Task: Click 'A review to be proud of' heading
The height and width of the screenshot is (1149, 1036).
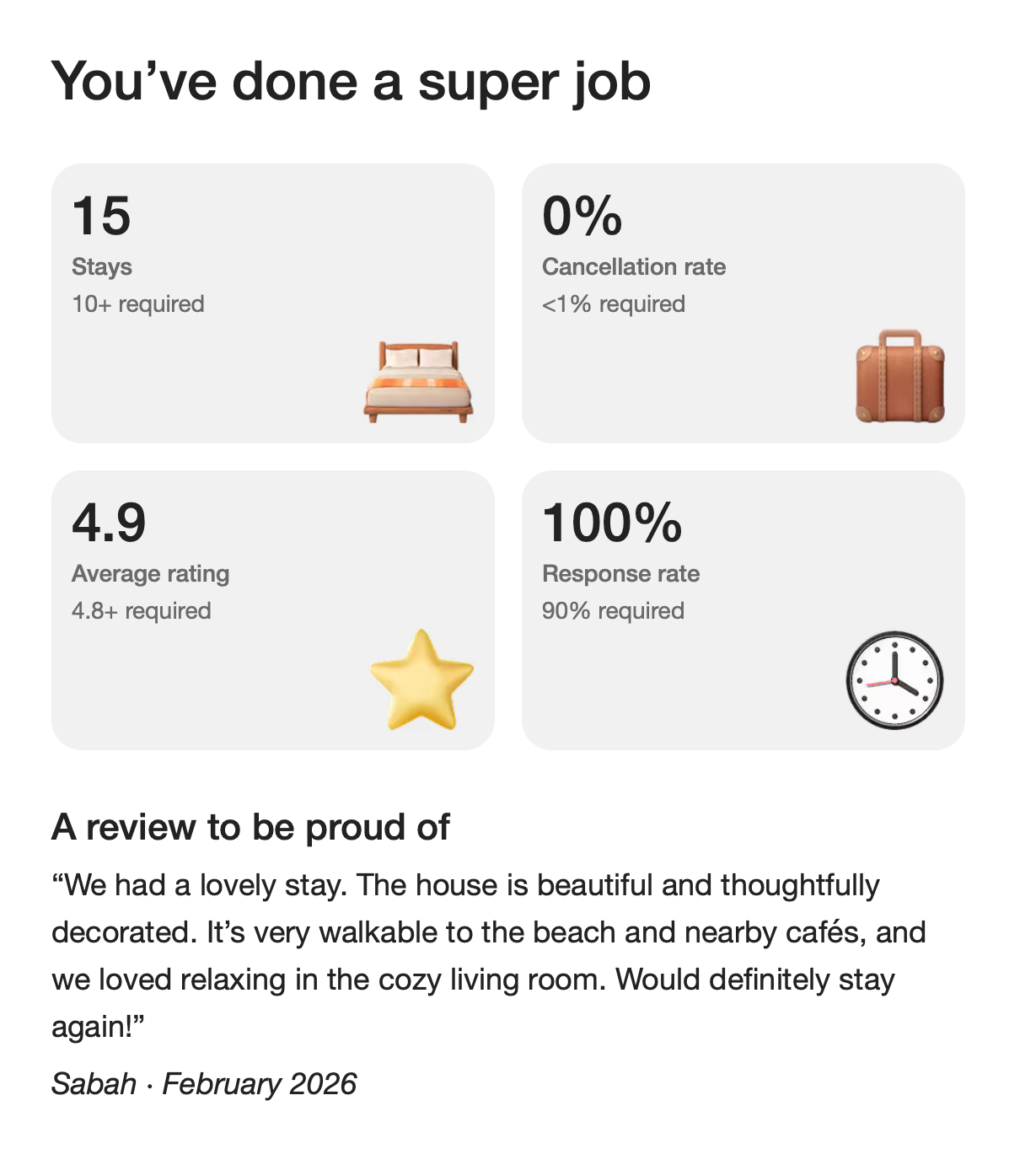Action: point(250,828)
